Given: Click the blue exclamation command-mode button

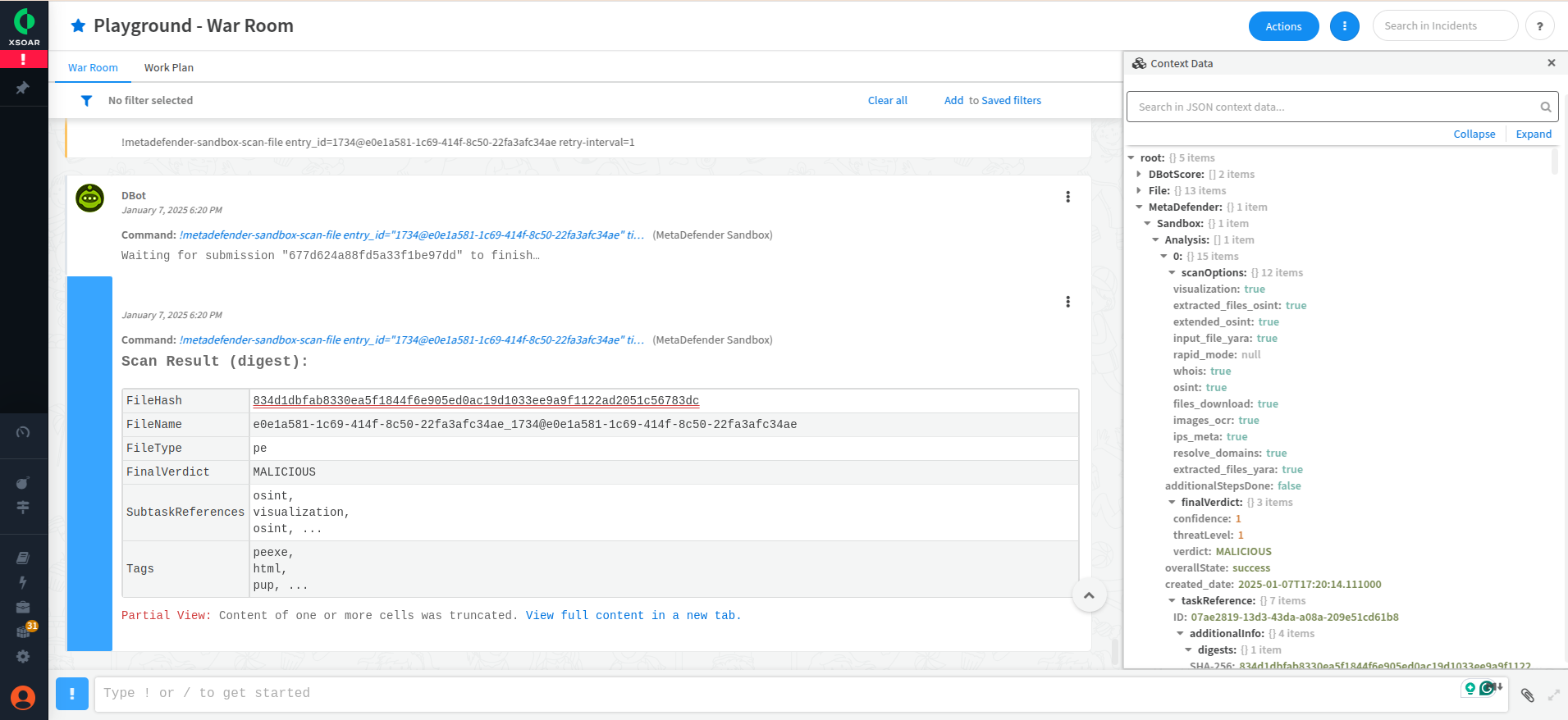Looking at the screenshot, I should tap(72, 694).
